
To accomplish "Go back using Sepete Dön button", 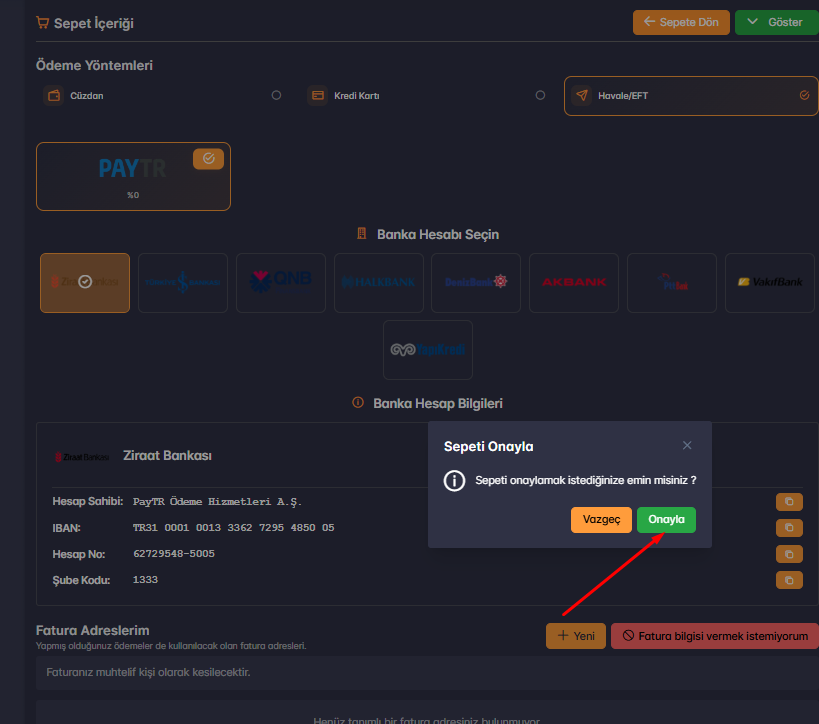I will tap(681, 22).
